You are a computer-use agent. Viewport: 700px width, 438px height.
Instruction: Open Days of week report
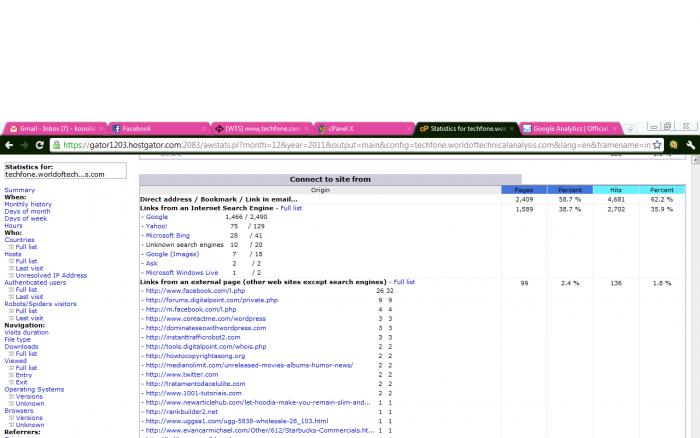click(x=26, y=218)
